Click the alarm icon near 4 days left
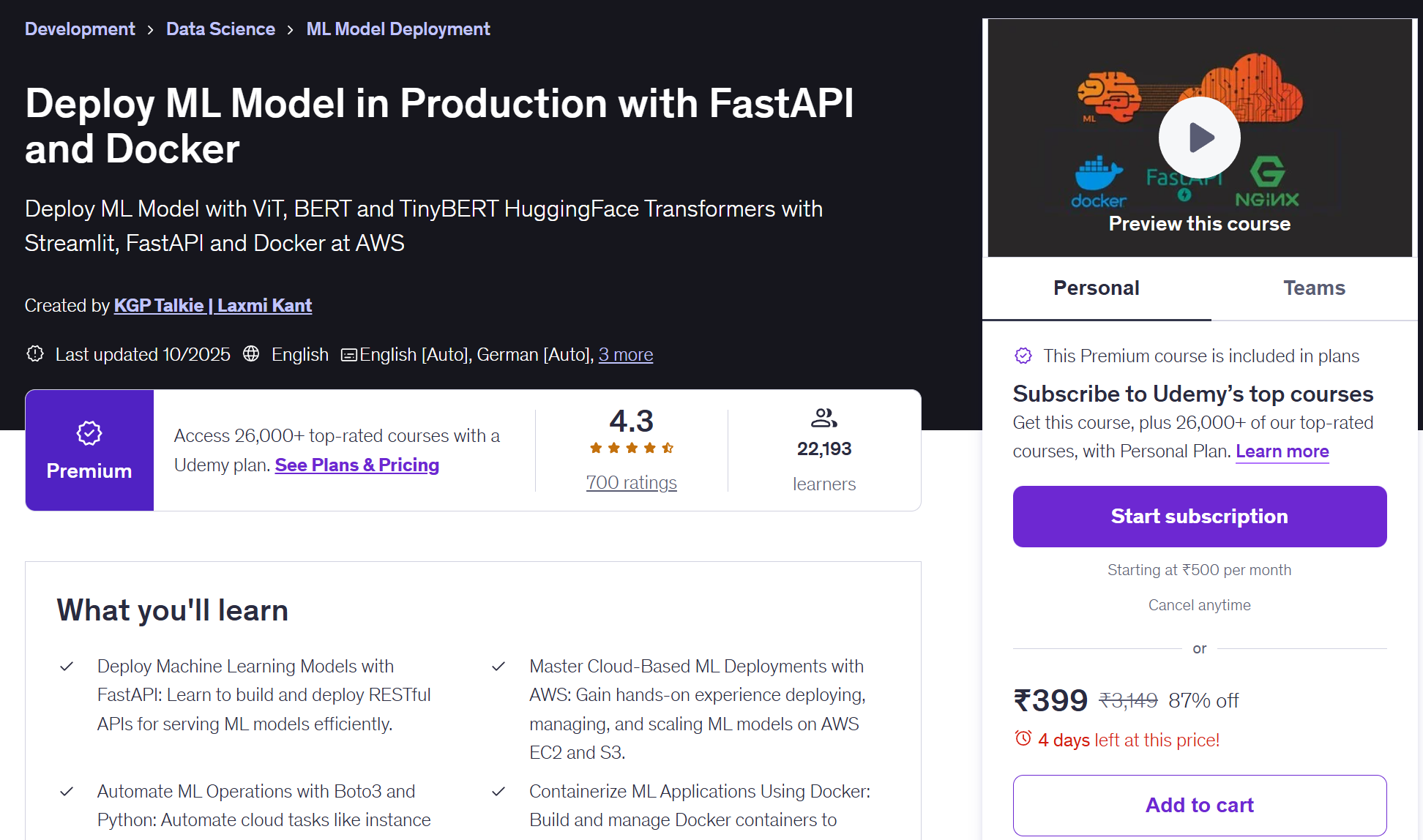The image size is (1423, 840). [x=1022, y=739]
